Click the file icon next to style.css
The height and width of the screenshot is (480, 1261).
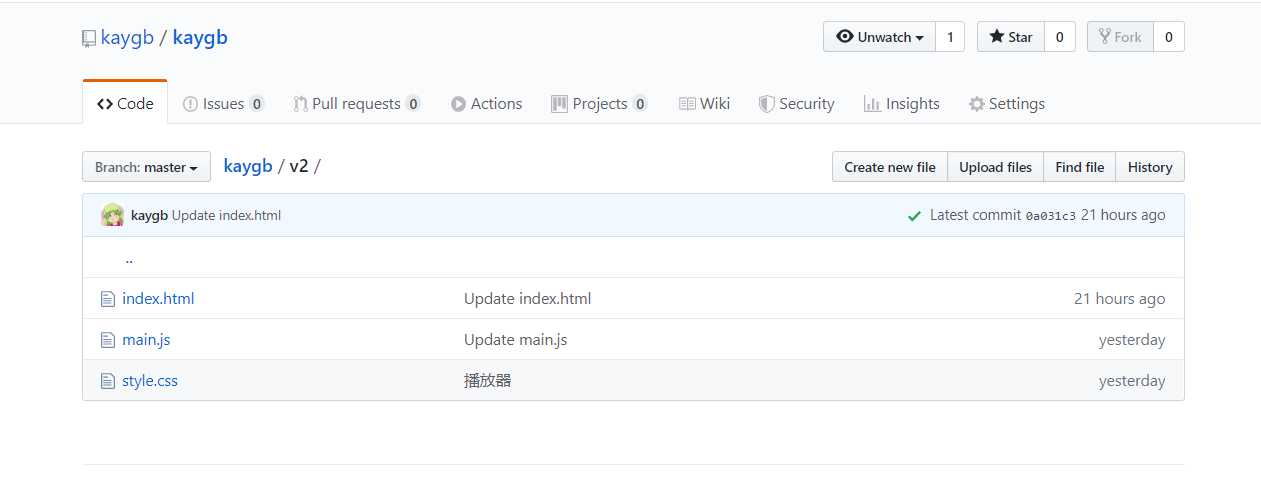click(108, 381)
